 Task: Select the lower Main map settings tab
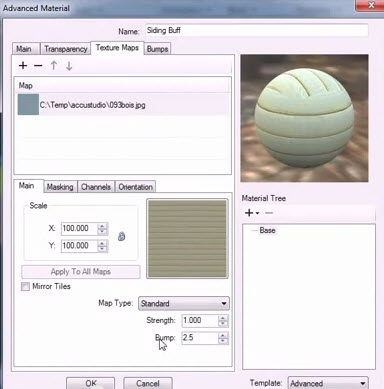point(27,186)
